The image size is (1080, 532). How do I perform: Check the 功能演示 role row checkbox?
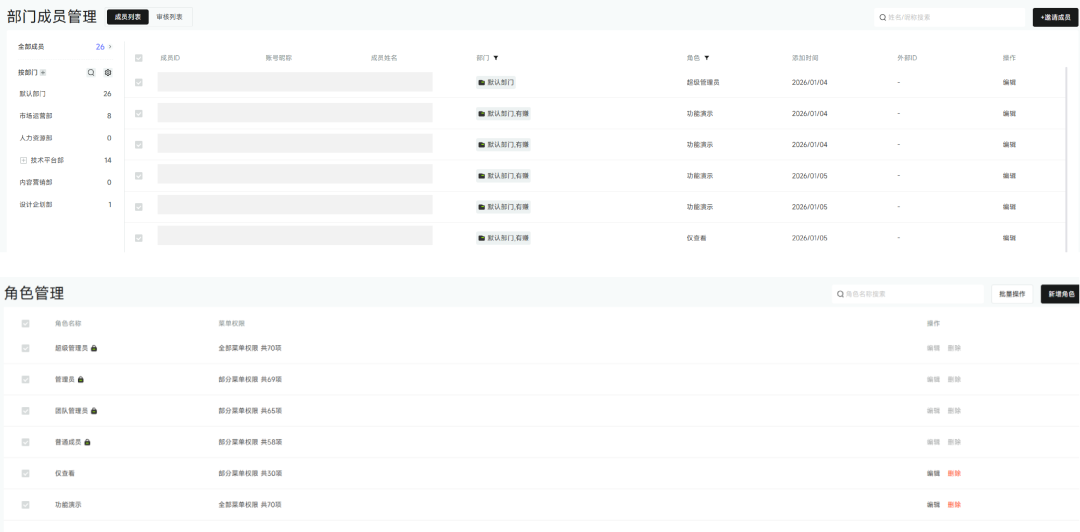coord(25,504)
